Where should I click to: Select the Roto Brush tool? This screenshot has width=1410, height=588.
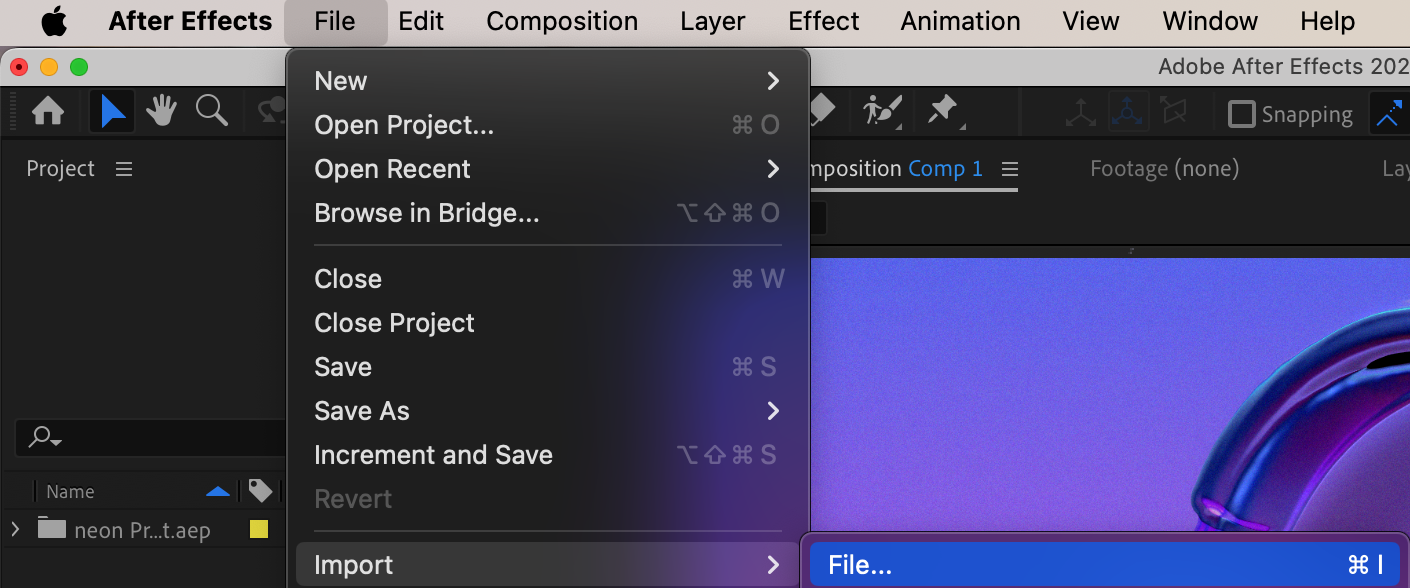tap(882, 111)
